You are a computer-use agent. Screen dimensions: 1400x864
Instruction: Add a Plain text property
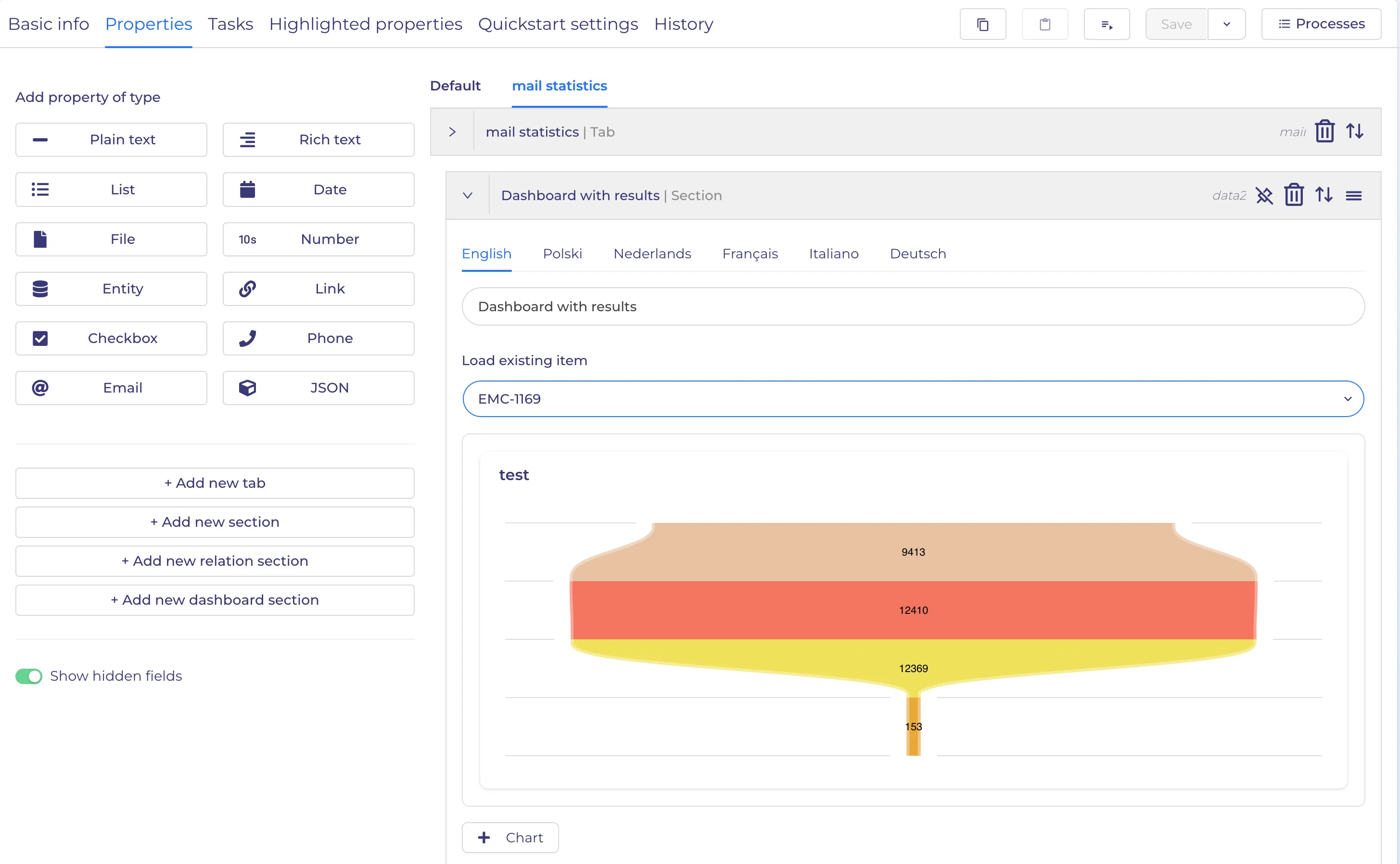112,140
